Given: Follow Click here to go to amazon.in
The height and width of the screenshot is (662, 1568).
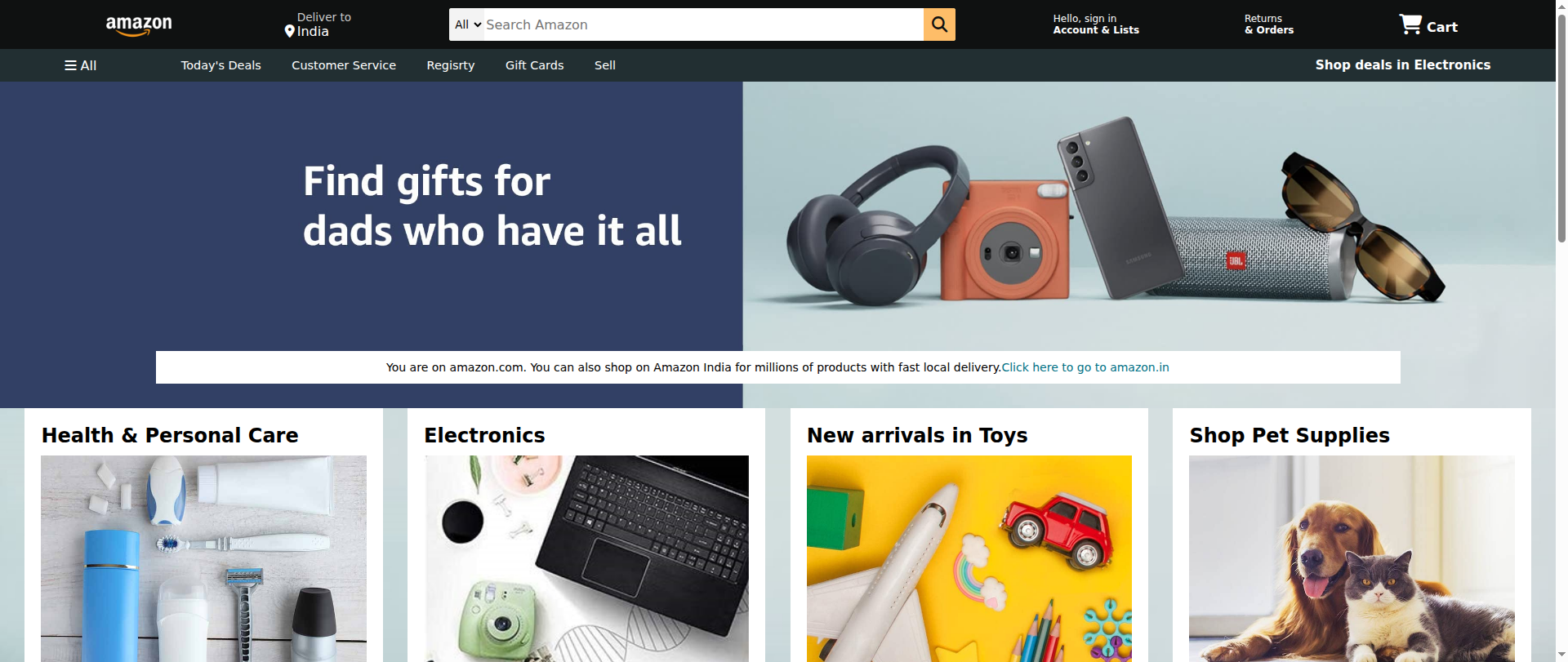Looking at the screenshot, I should pos(1085,367).
